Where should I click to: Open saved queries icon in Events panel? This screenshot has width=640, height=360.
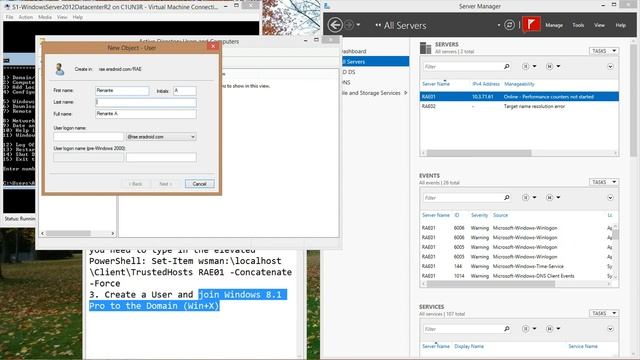(553, 198)
